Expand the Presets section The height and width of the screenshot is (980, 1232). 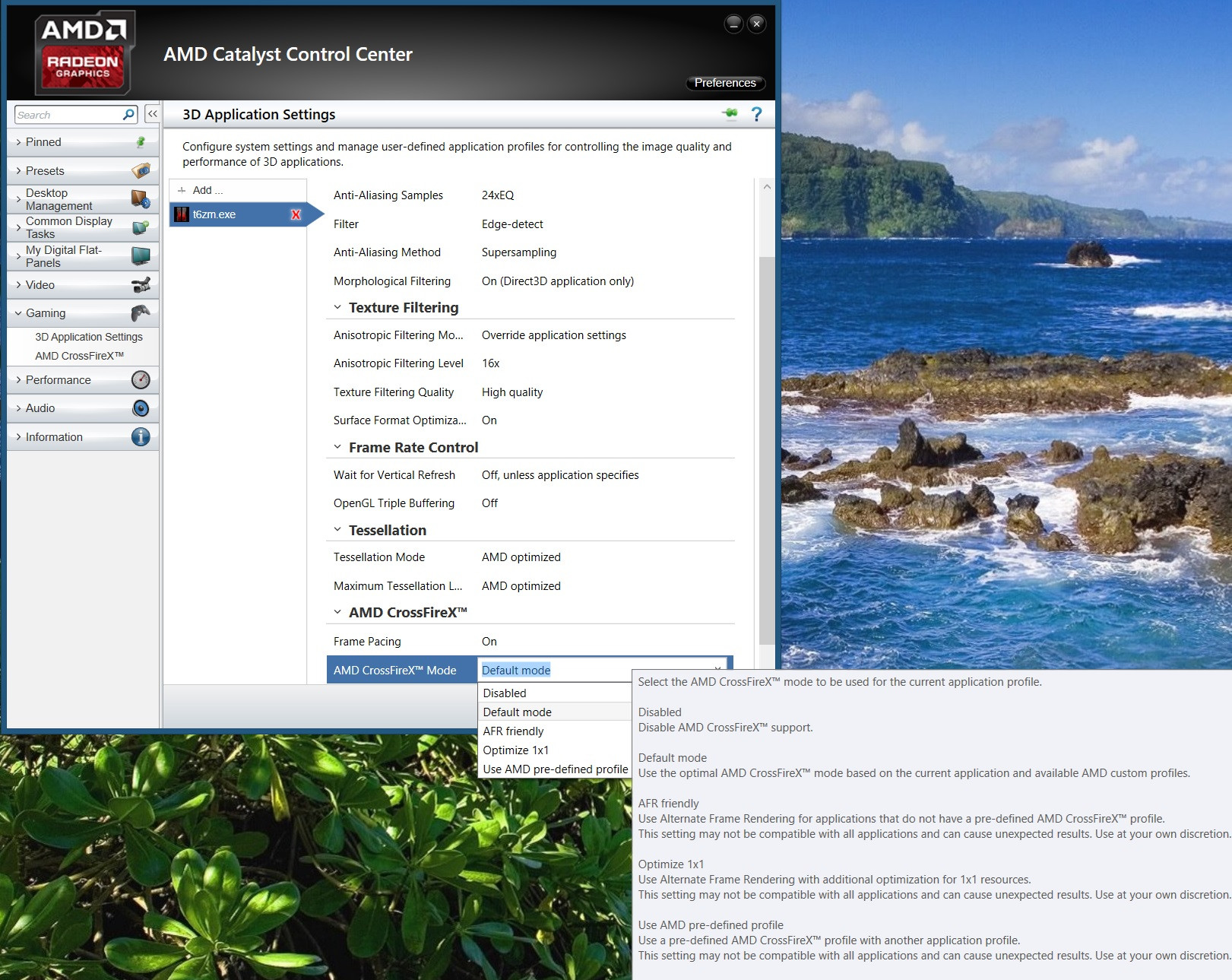pyautogui.click(x=18, y=170)
